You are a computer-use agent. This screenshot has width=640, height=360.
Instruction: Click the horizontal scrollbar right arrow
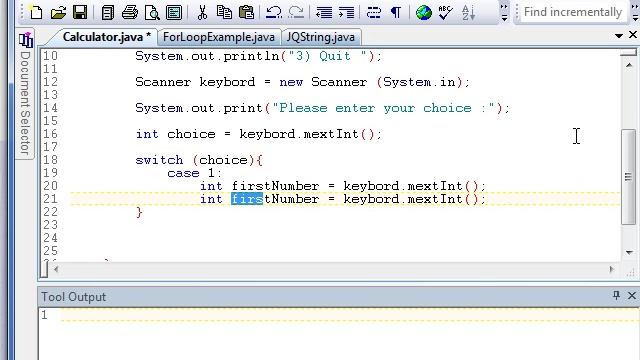pos(611,269)
